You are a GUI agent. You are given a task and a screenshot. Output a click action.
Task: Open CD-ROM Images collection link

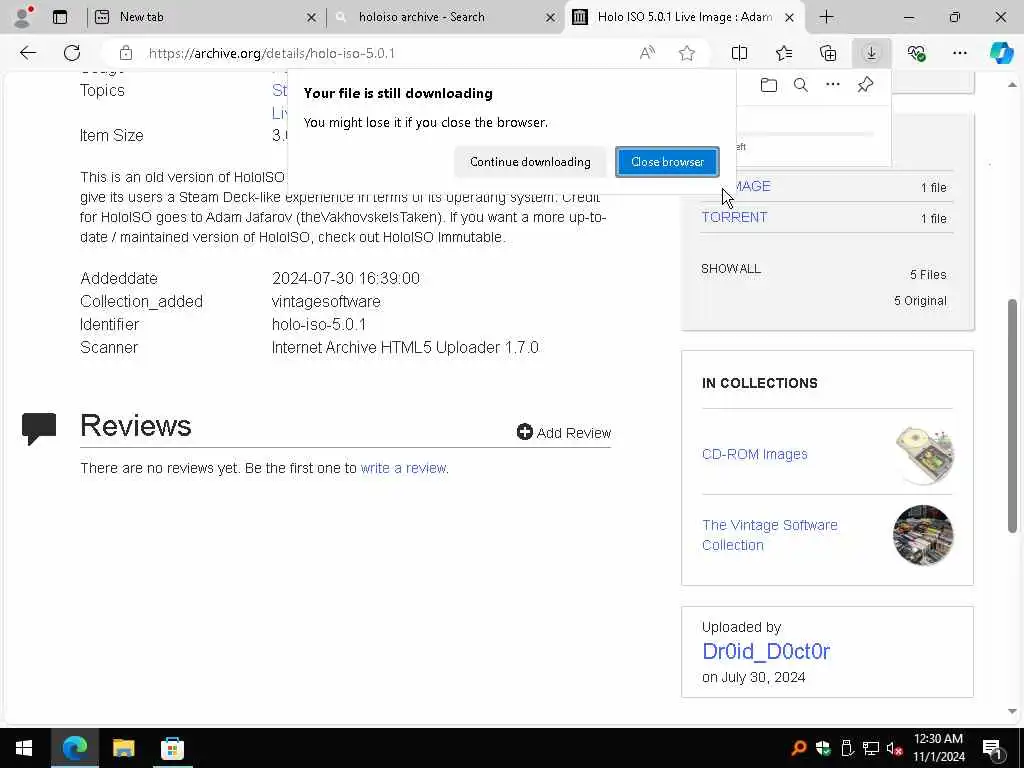754,455
